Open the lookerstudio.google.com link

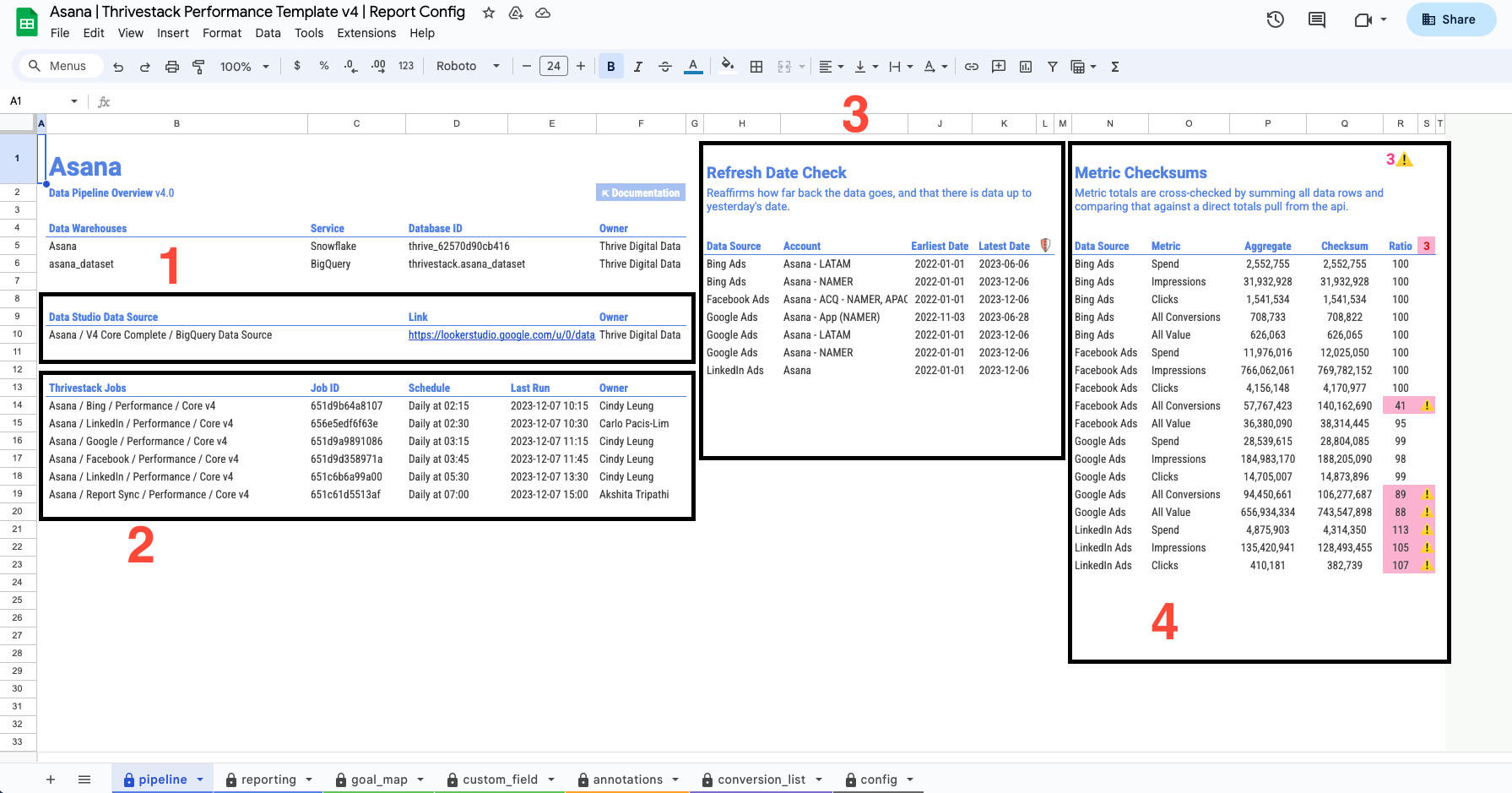501,335
